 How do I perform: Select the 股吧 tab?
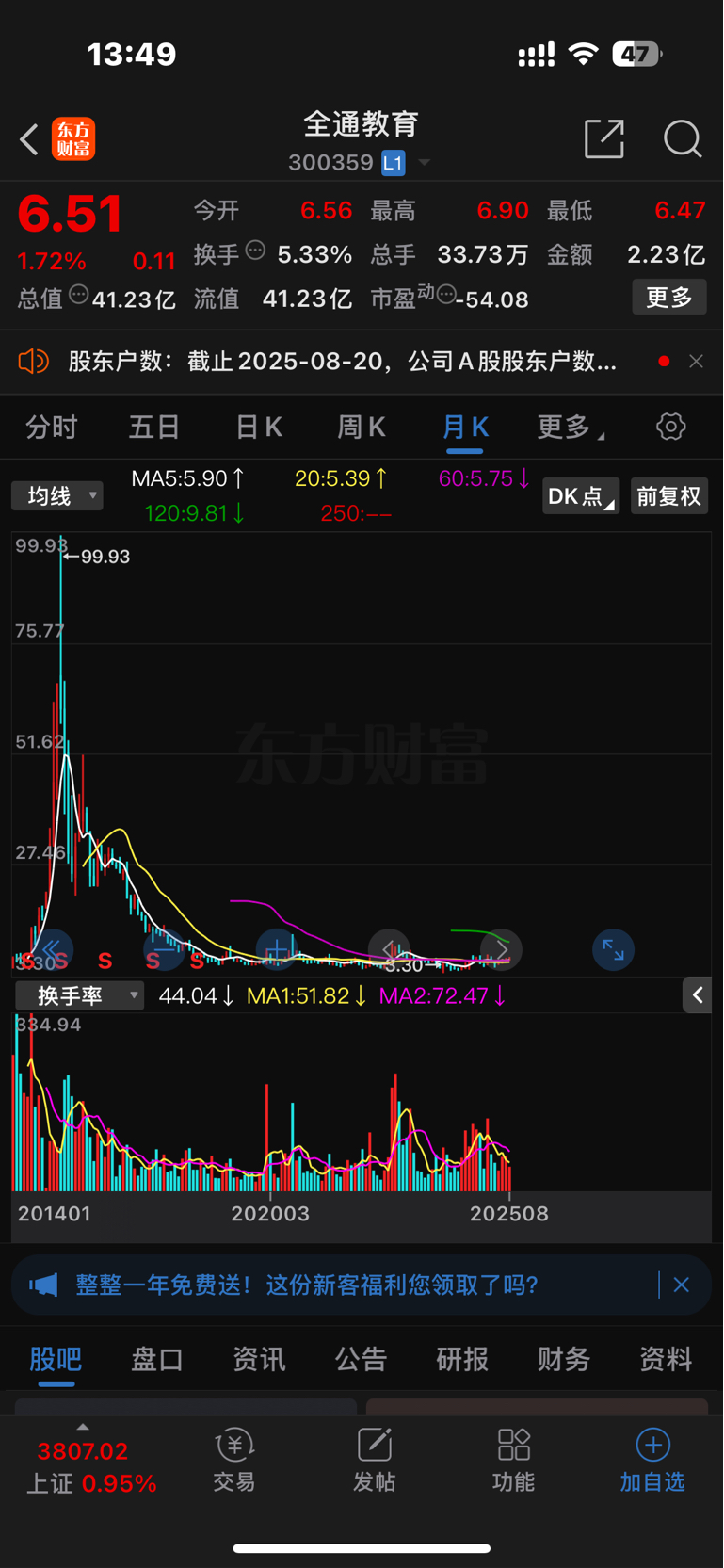[x=56, y=1359]
